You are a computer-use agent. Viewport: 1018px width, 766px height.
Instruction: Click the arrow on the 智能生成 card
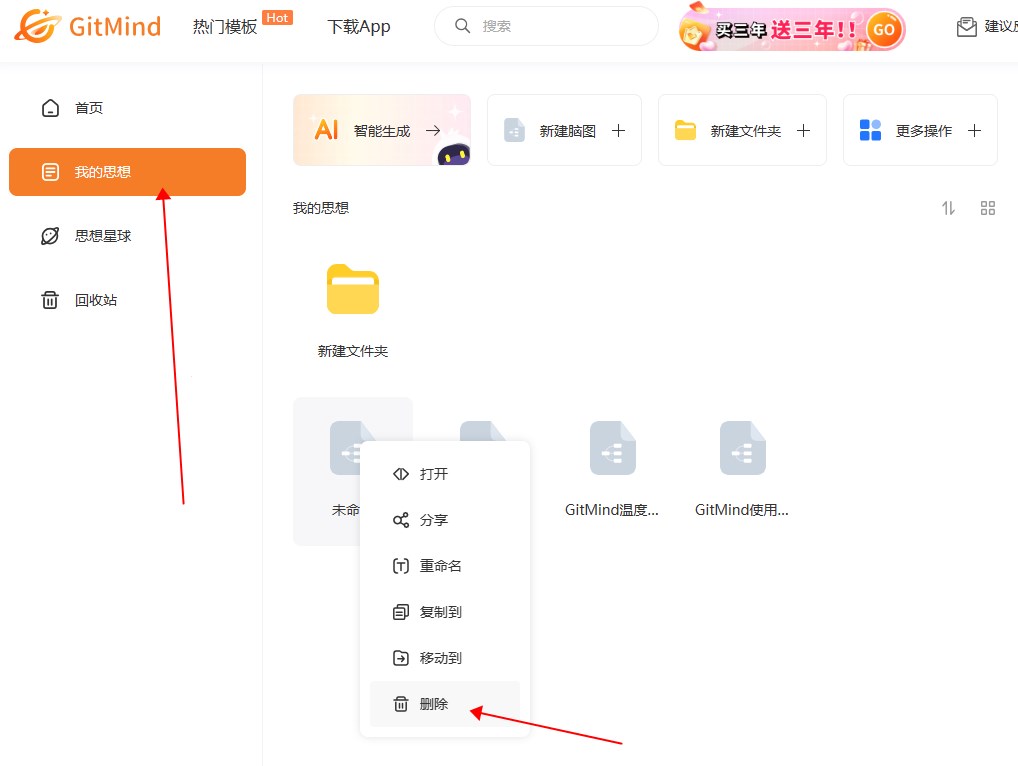click(433, 131)
